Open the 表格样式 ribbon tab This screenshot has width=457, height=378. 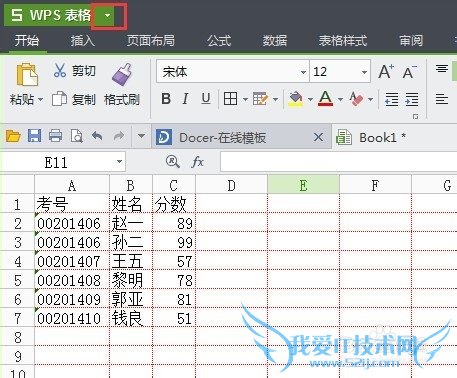point(343,41)
